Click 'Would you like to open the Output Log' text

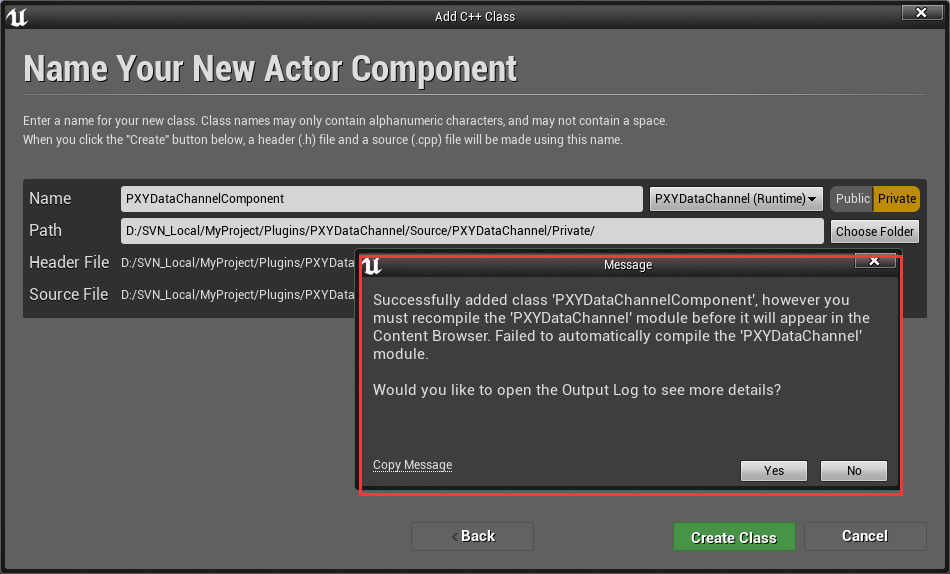577,390
